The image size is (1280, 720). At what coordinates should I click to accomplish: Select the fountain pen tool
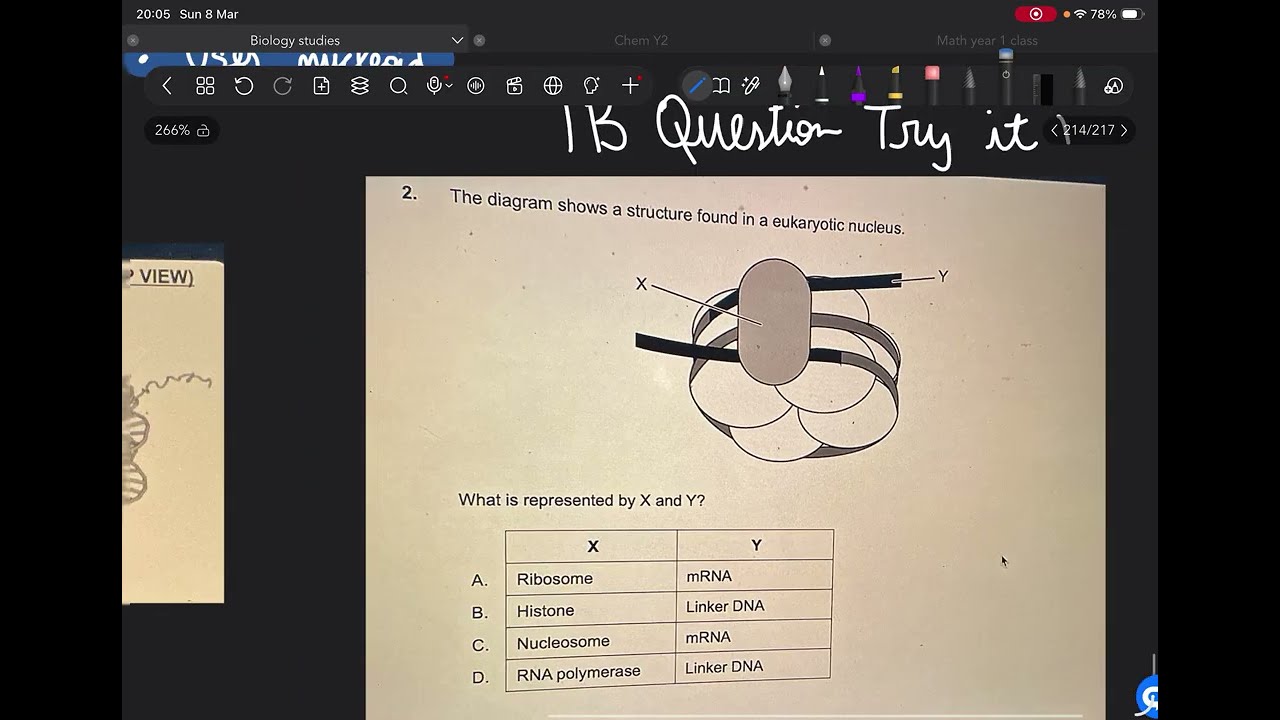point(785,85)
